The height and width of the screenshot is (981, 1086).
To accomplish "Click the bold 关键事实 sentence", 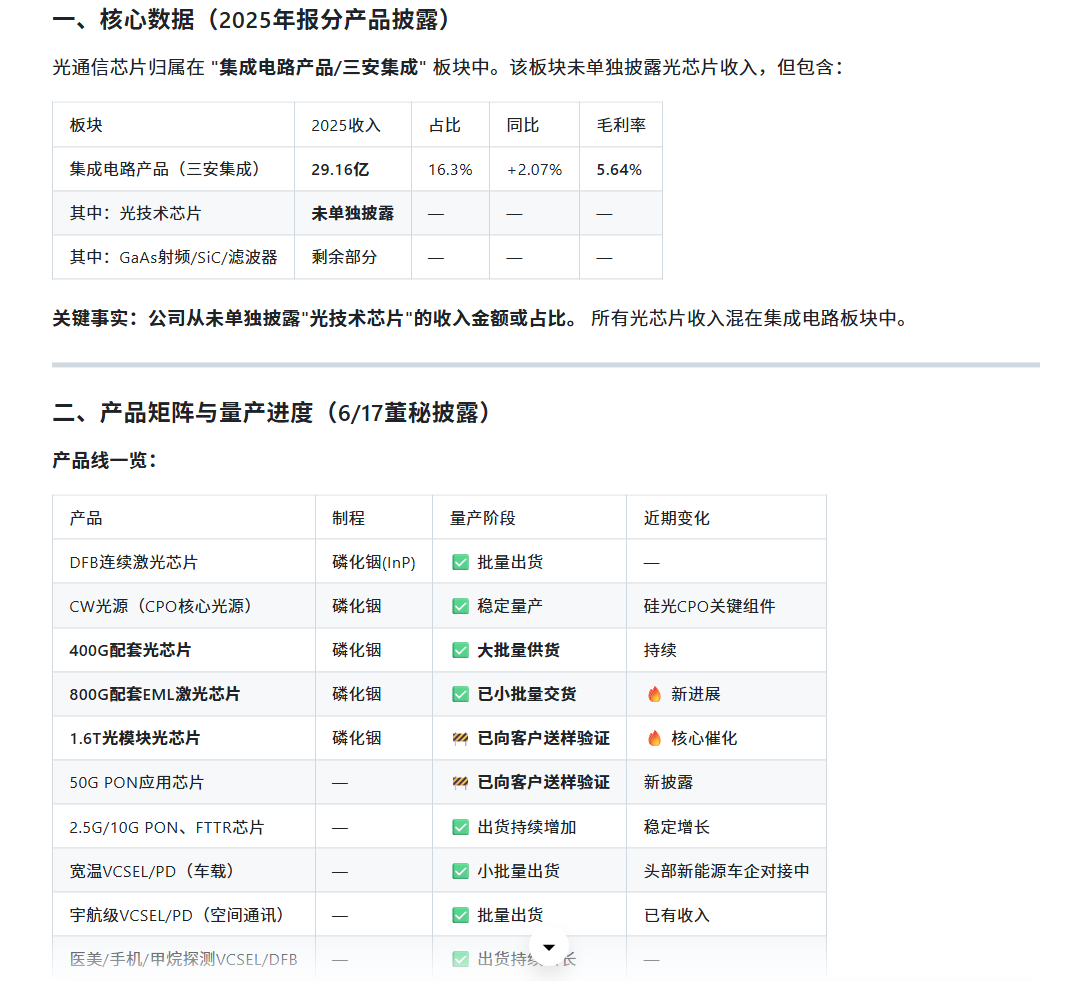I will coord(315,319).
